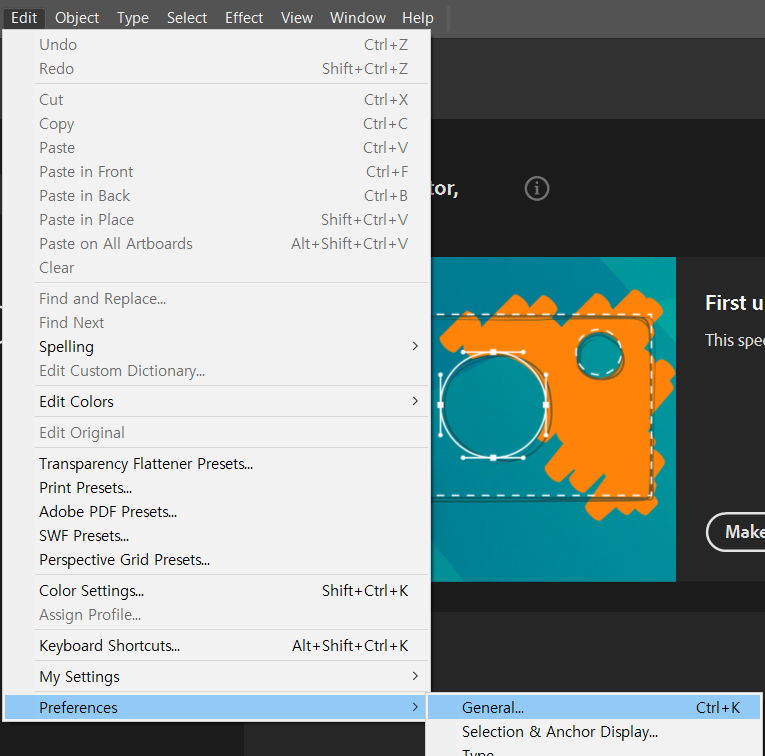Click the Cut menu entry
The width and height of the screenshot is (765, 756).
click(x=217, y=100)
